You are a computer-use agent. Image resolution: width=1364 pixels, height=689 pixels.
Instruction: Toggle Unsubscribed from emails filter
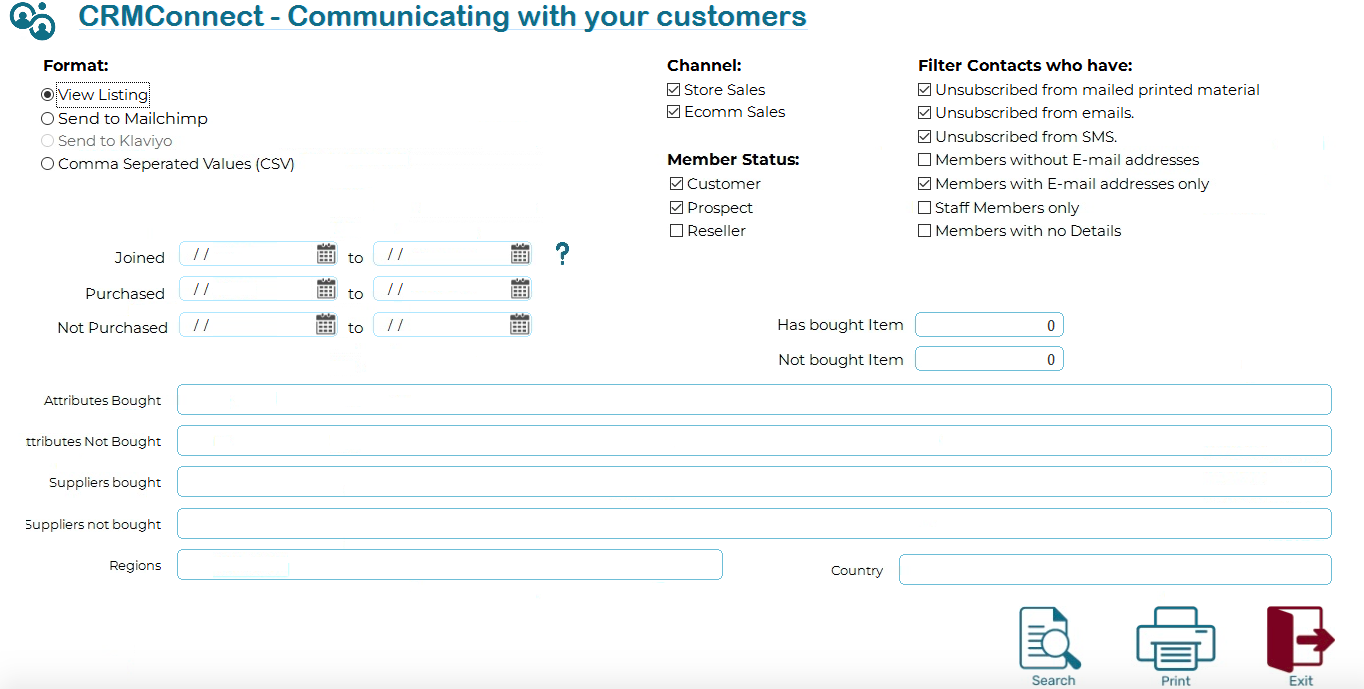pyautogui.click(x=925, y=113)
